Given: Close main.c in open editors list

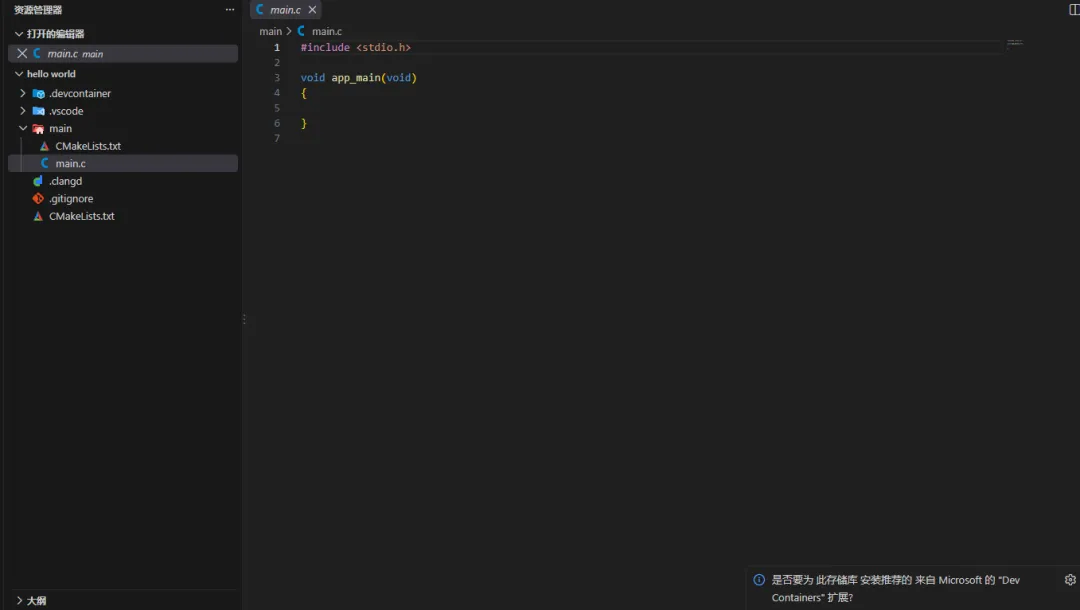Looking at the screenshot, I should (x=22, y=54).
